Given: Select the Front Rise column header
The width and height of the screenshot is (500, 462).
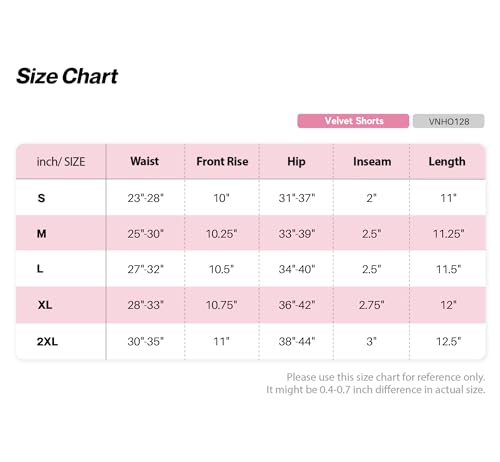Looking at the screenshot, I should click(222, 161).
